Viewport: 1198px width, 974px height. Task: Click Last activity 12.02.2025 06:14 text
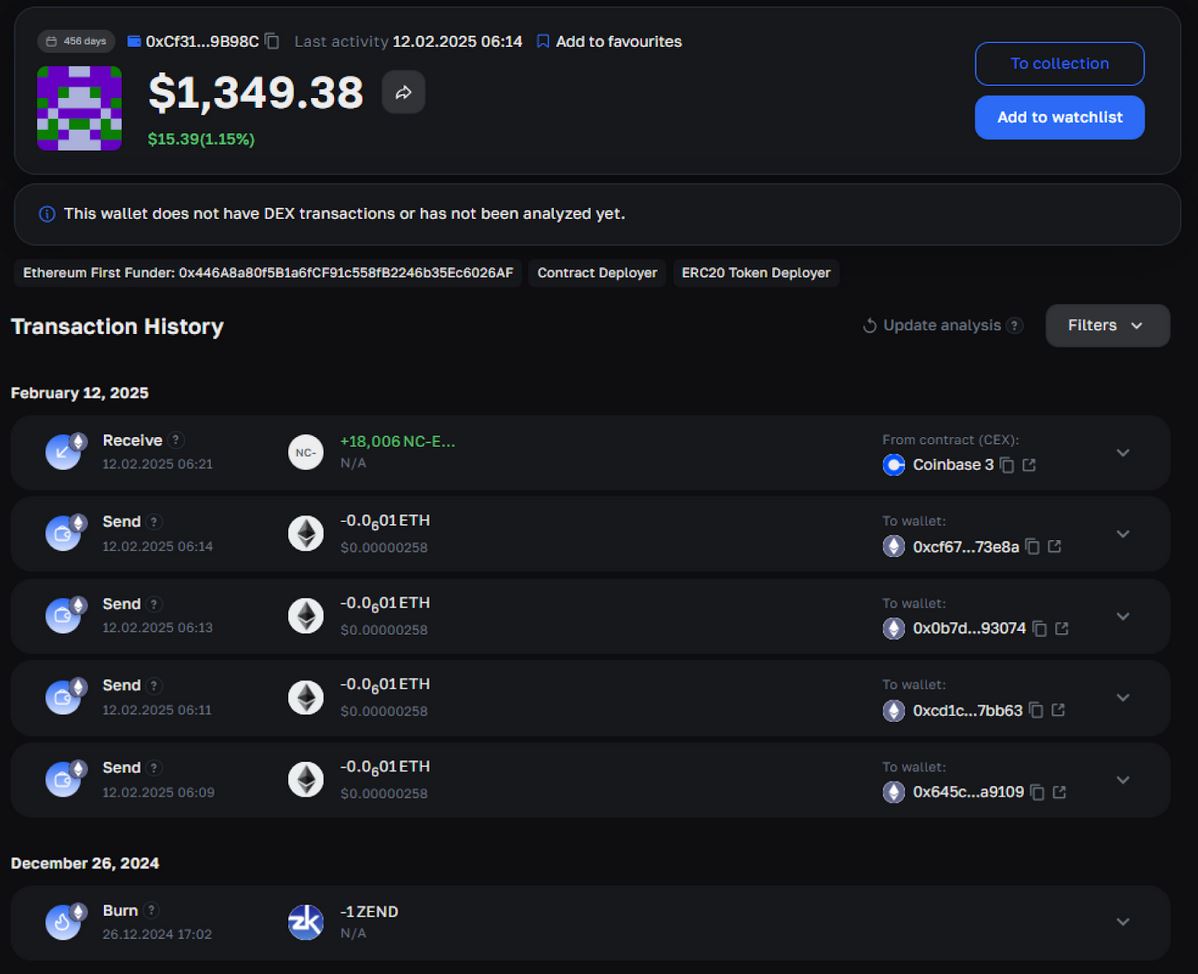tap(408, 41)
